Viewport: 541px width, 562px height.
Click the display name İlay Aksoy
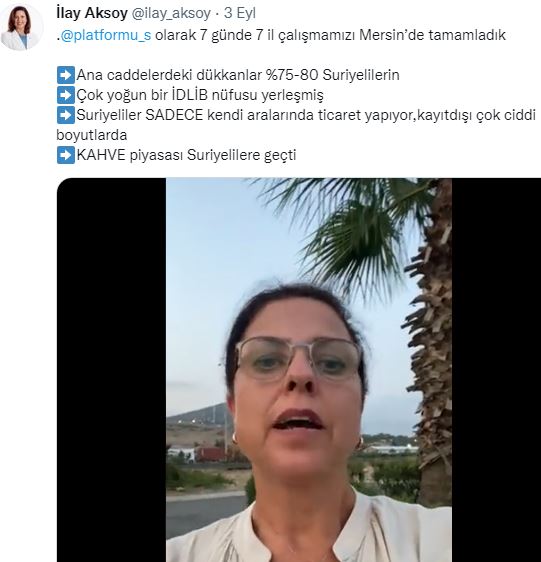click(92, 13)
